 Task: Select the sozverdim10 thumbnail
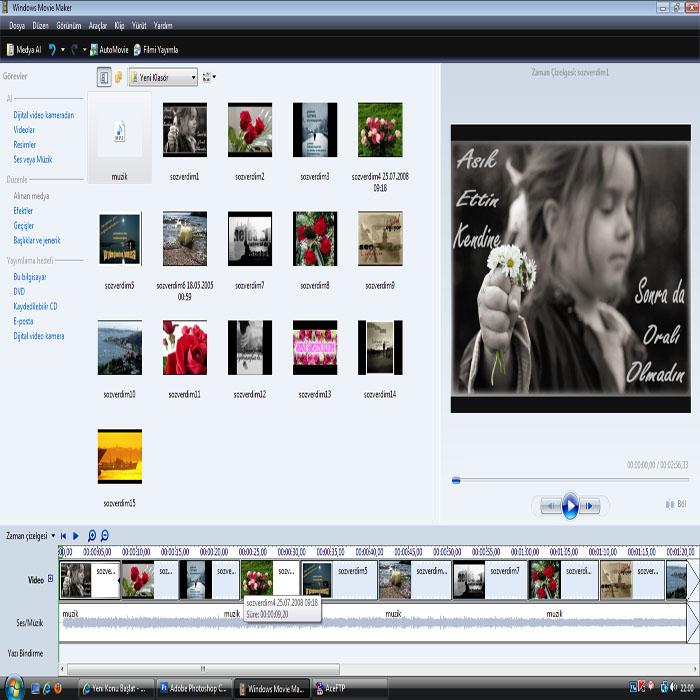tap(120, 348)
